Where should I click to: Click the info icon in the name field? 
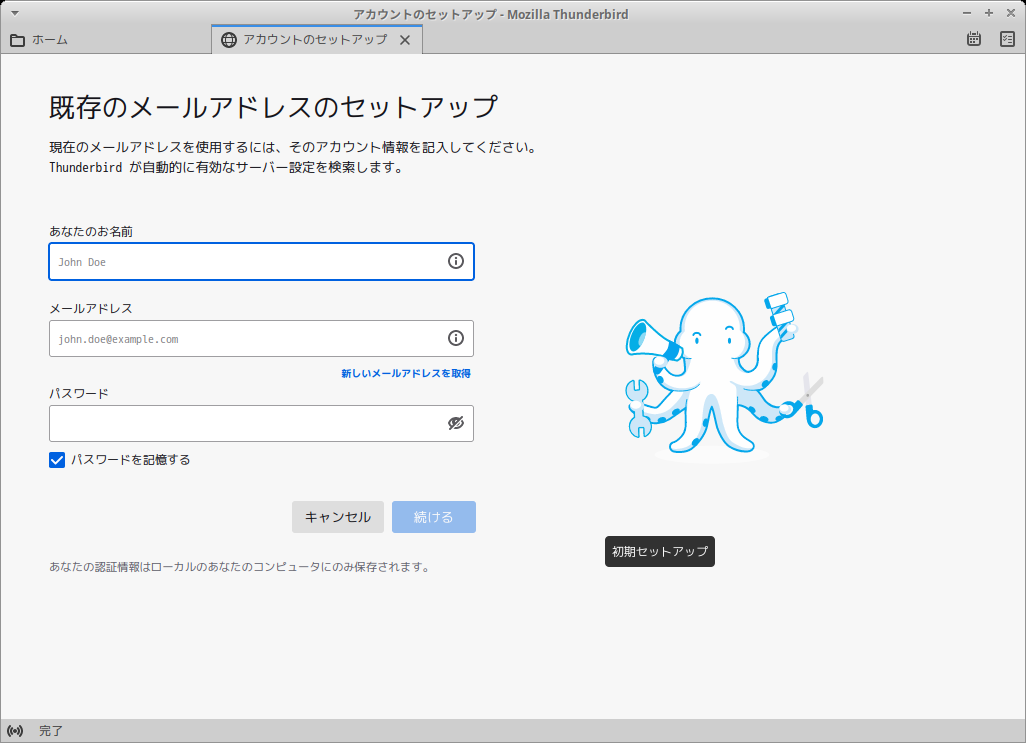(455, 262)
